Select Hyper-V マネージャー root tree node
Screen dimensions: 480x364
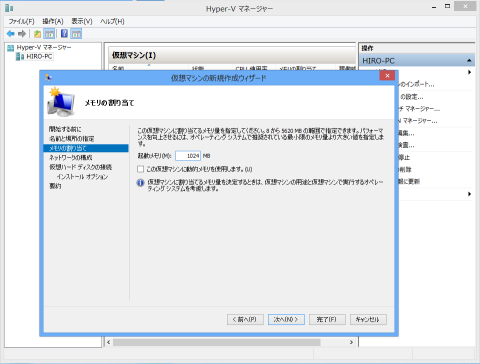point(44,48)
